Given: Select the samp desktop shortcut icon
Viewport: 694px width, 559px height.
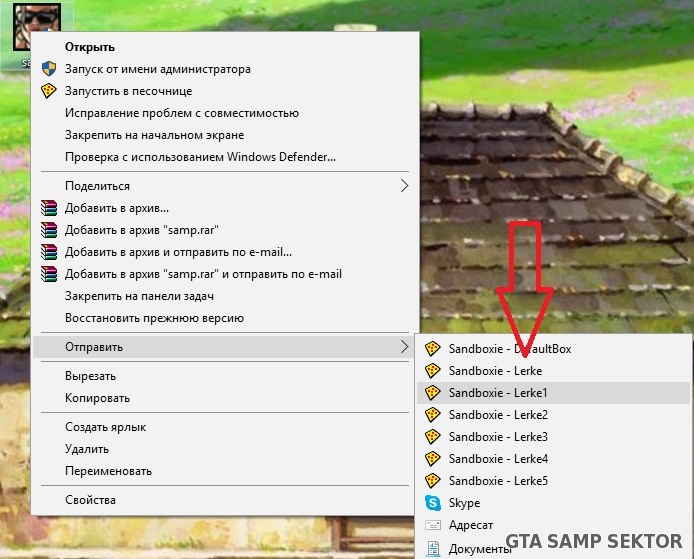Looking at the screenshot, I should click(37, 27).
